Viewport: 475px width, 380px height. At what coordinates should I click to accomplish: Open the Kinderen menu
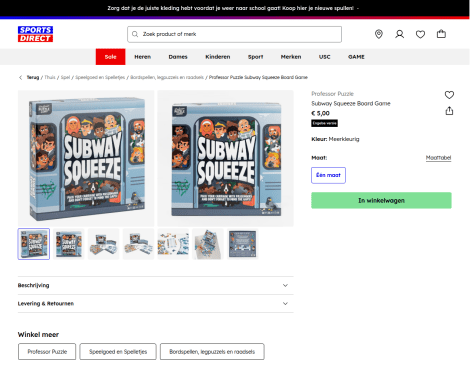point(218,57)
